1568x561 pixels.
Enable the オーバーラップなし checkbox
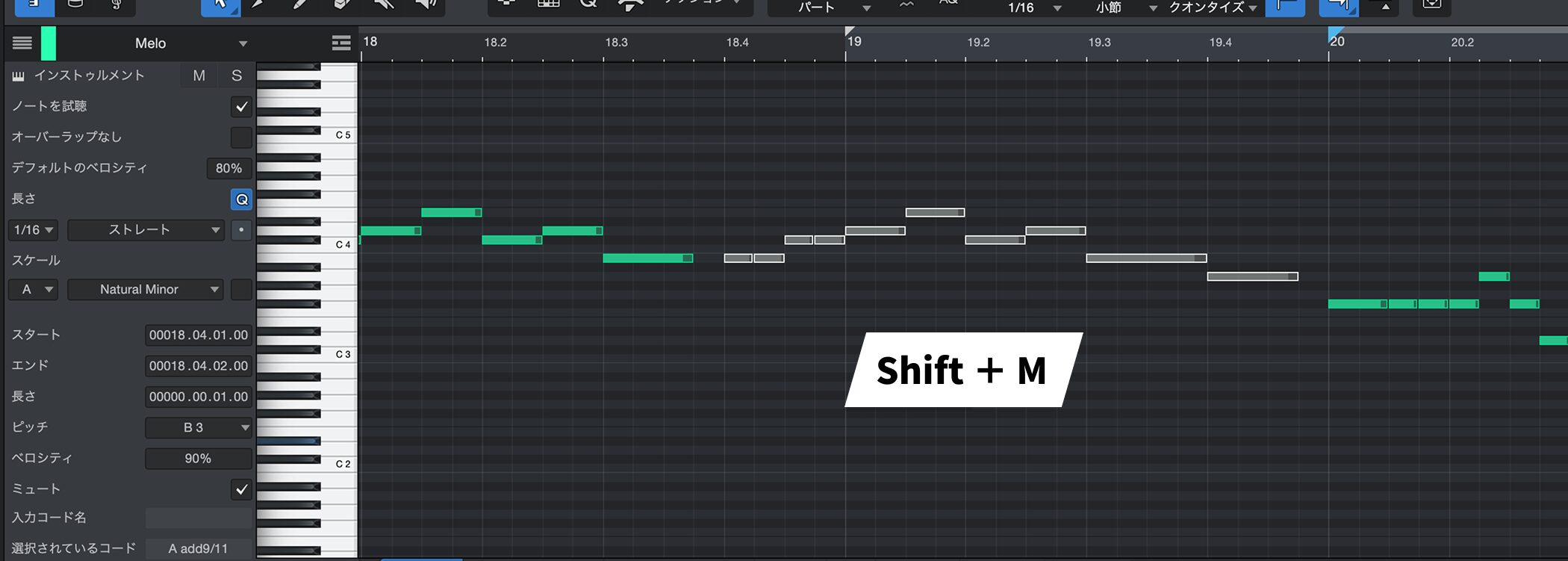(241, 137)
